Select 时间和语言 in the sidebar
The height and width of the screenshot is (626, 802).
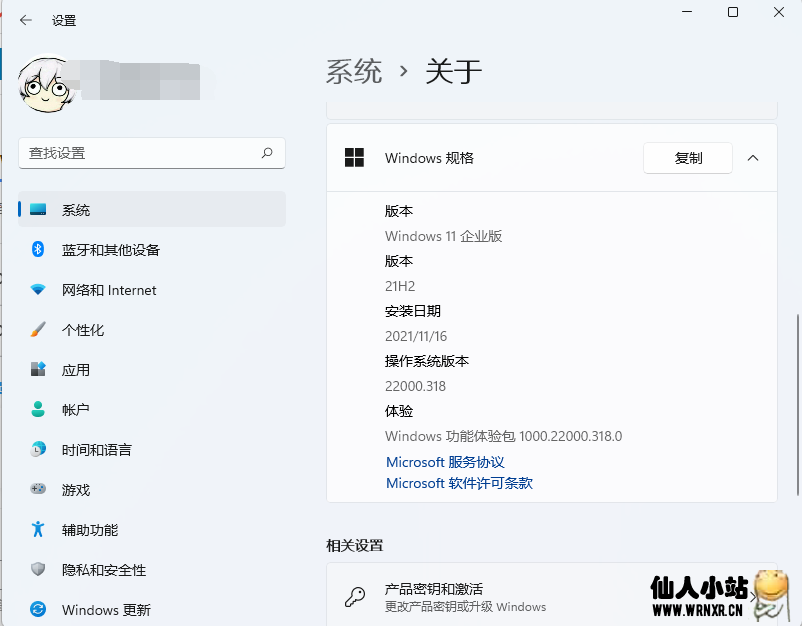(152, 449)
